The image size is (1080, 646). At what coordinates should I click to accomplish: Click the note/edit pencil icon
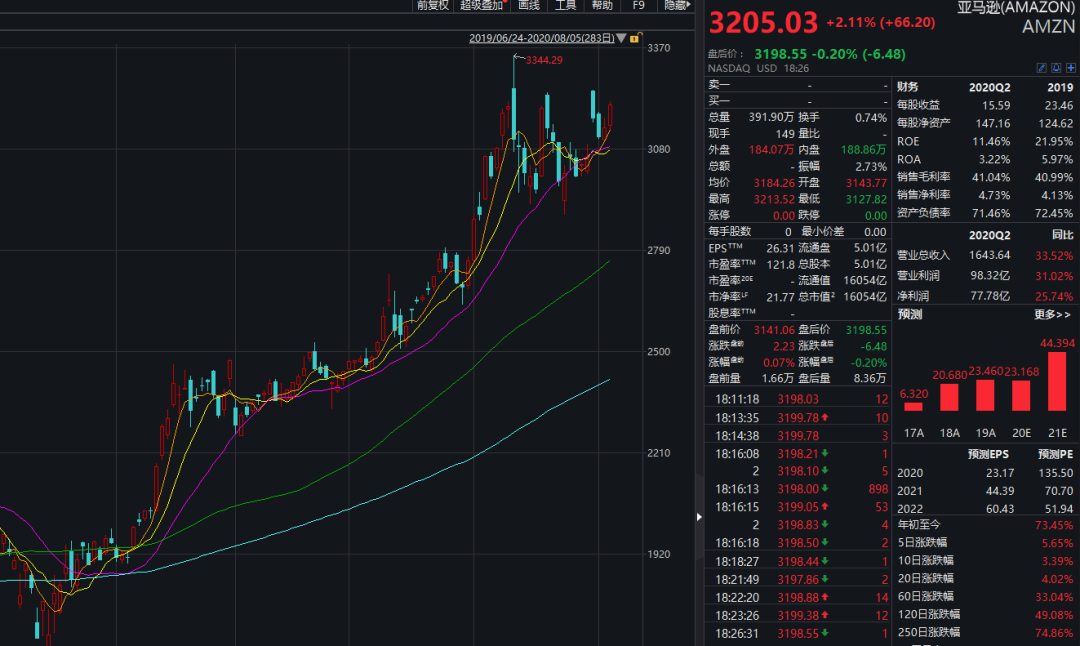(1041, 67)
